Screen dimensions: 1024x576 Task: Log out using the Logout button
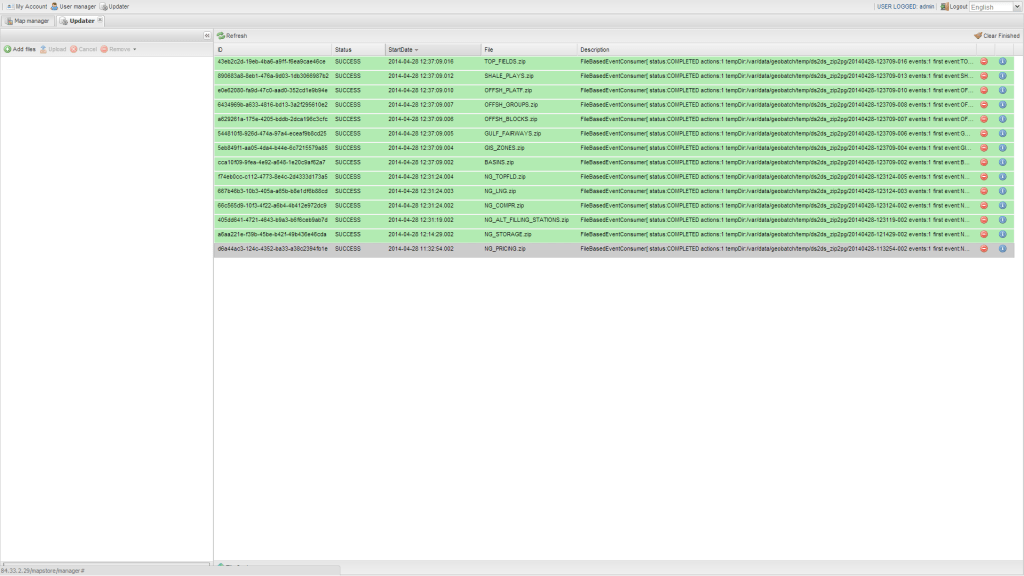point(953,7)
